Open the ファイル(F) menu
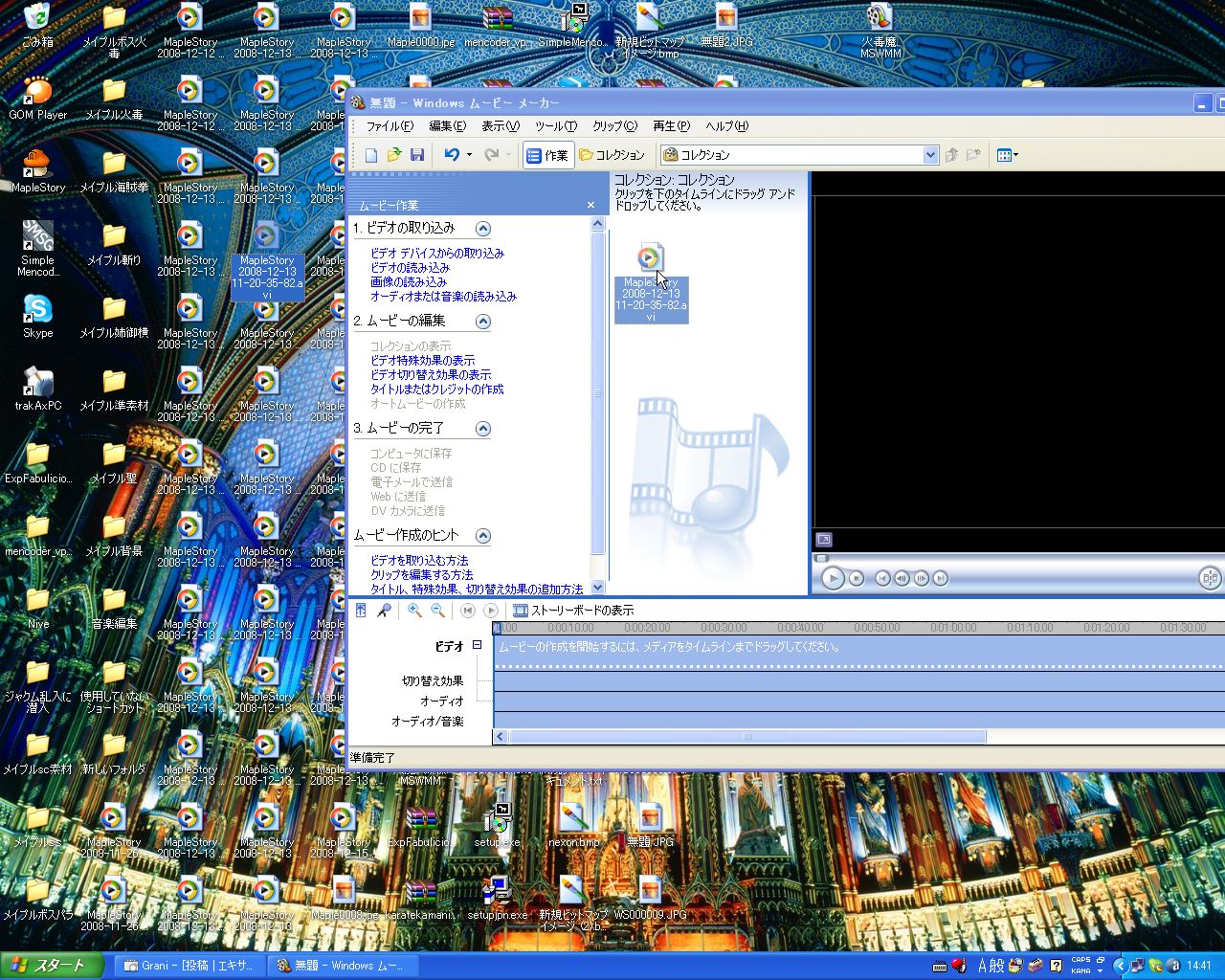The image size is (1225, 980). coord(390,126)
